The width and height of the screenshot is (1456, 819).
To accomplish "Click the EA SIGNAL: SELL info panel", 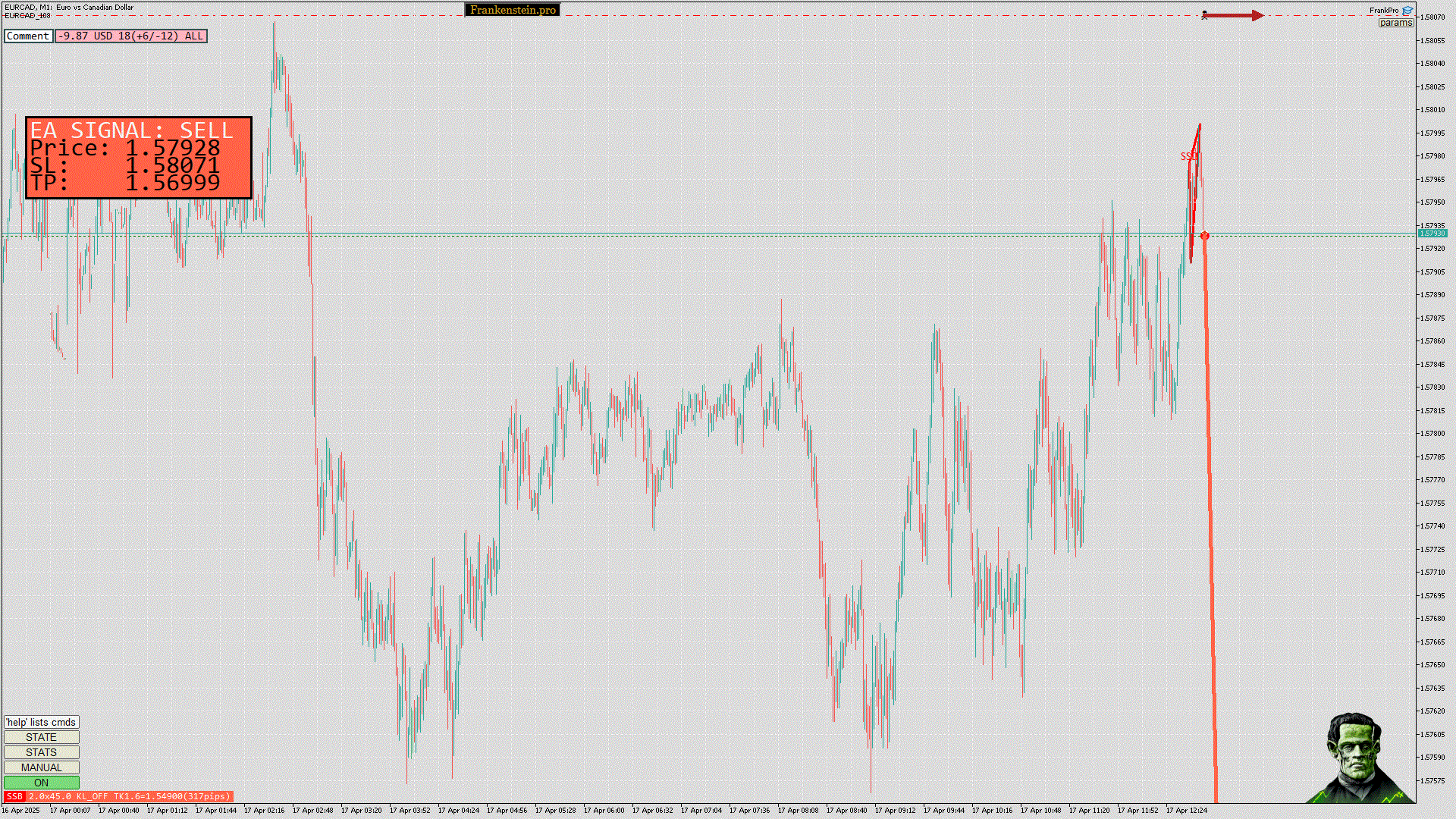I will pyautogui.click(x=138, y=158).
